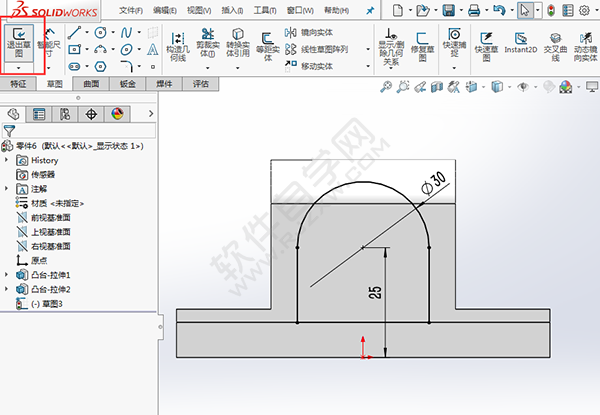Open the ConfigurationManager tab in the left panel
This screenshot has width=600, height=415.
65,114
